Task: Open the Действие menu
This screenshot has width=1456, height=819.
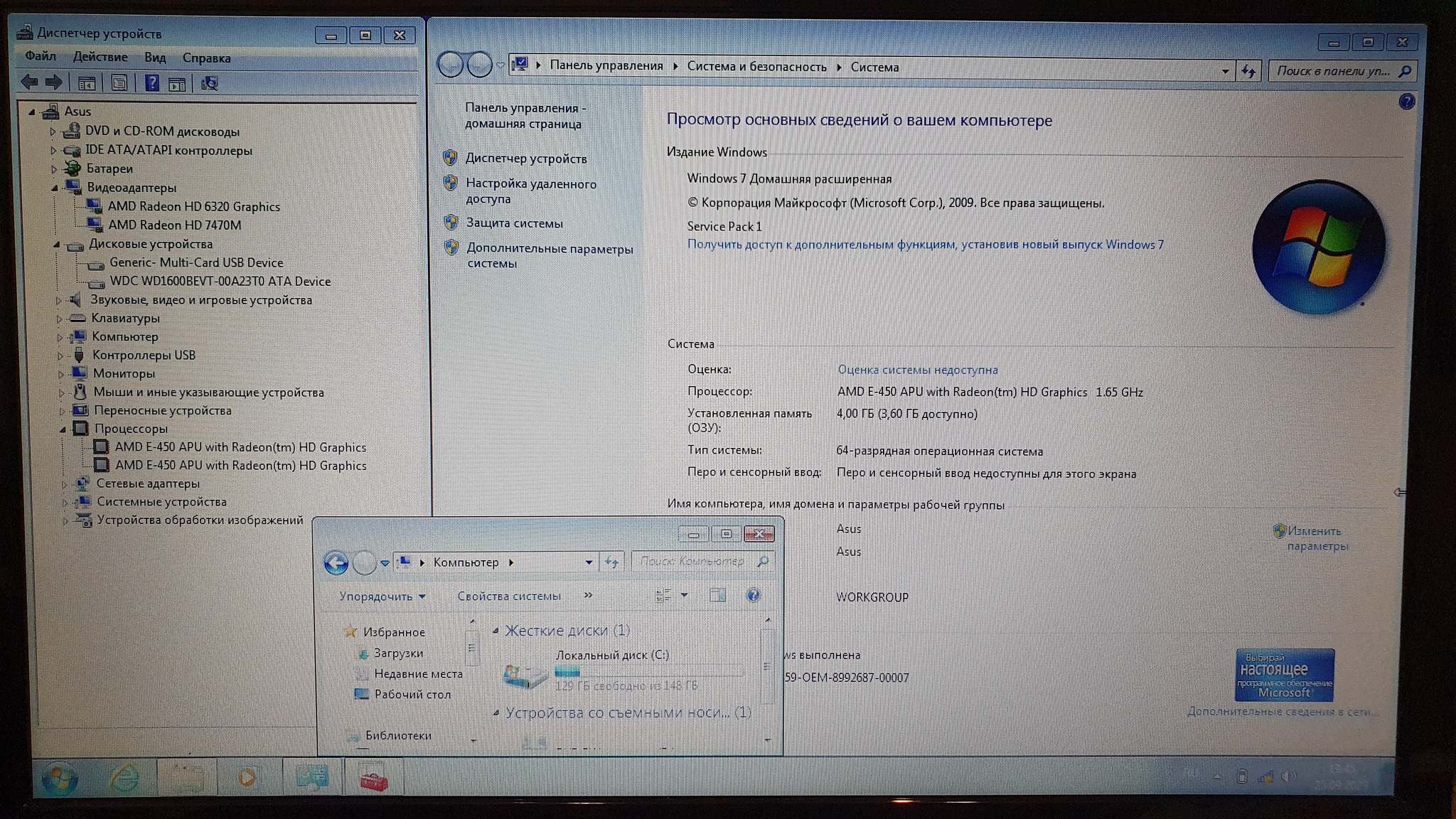Action: pos(100,57)
